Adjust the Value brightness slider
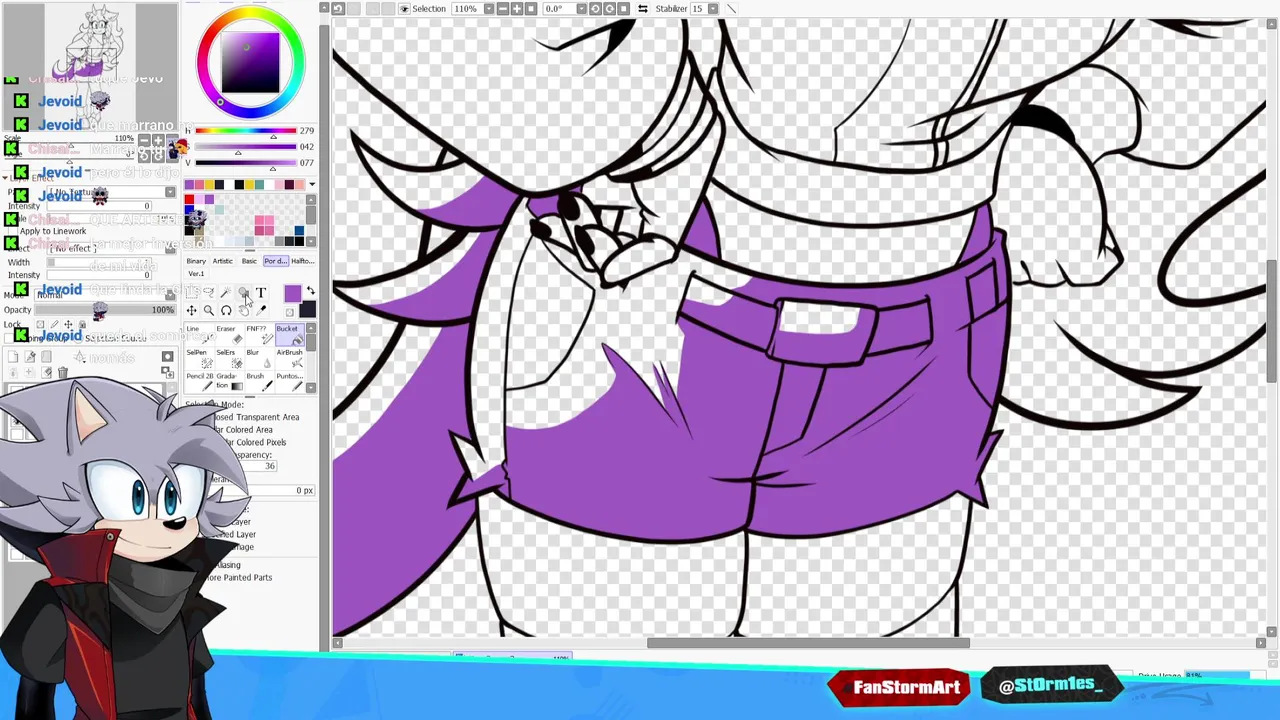This screenshot has height=720, width=1280. click(x=245, y=162)
